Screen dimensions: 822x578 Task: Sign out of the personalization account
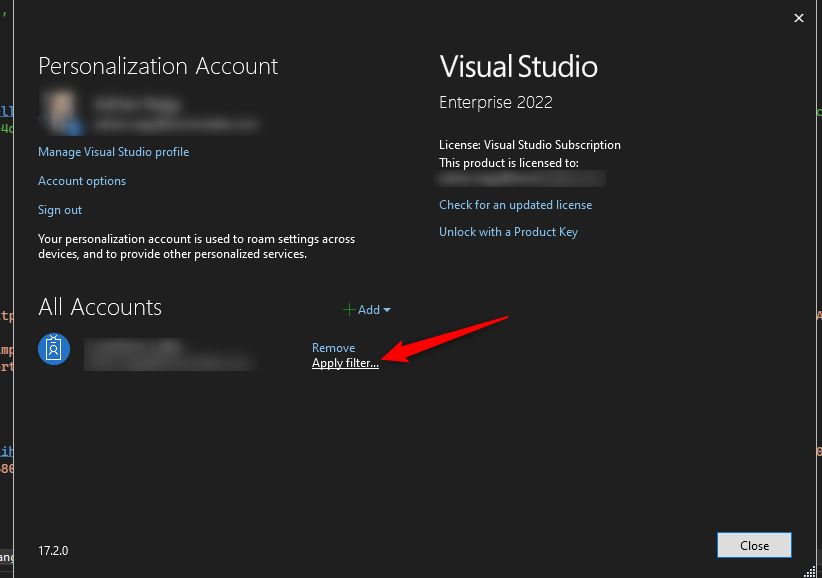[60, 210]
